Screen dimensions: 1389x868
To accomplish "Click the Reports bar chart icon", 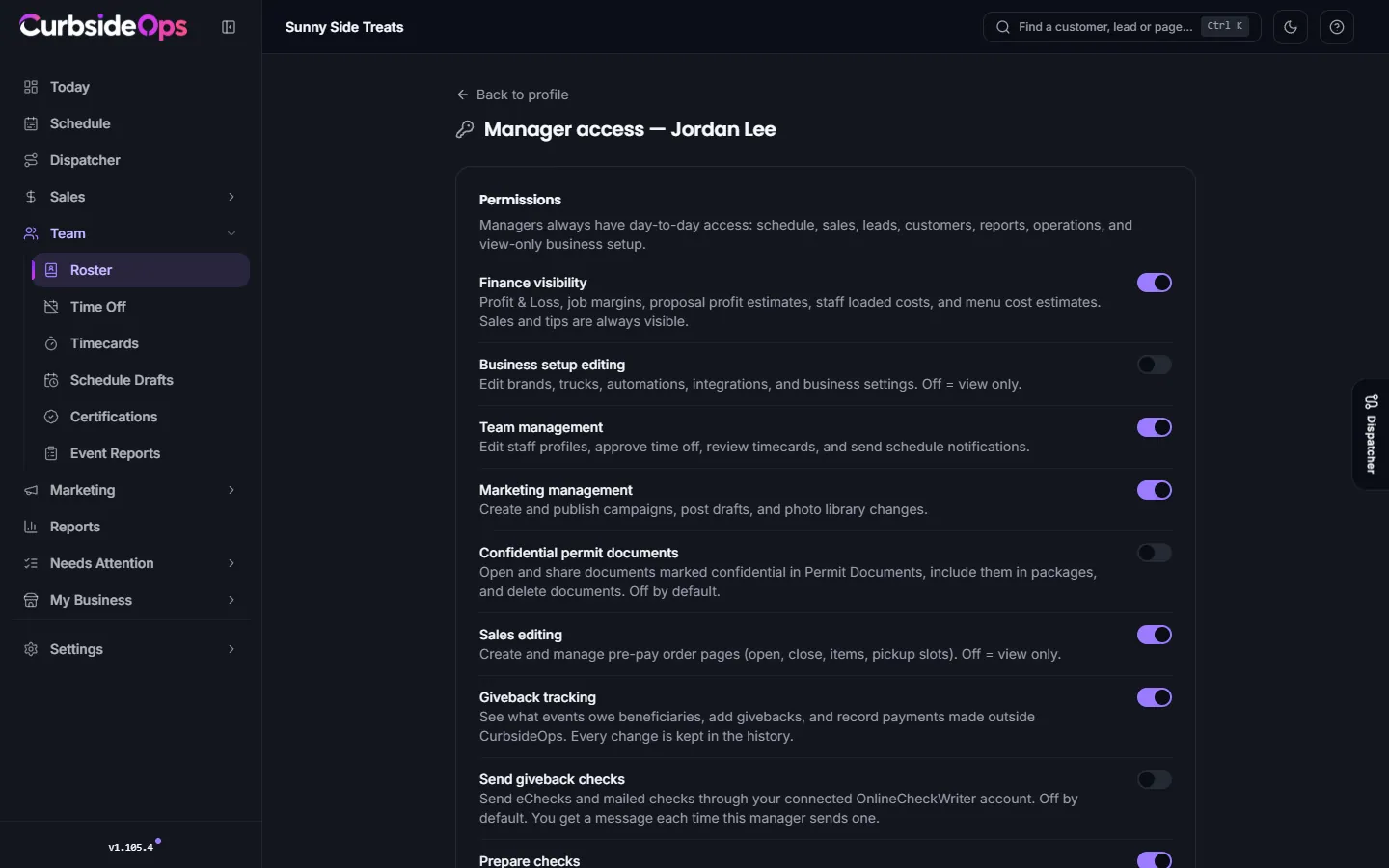I will 31,527.
